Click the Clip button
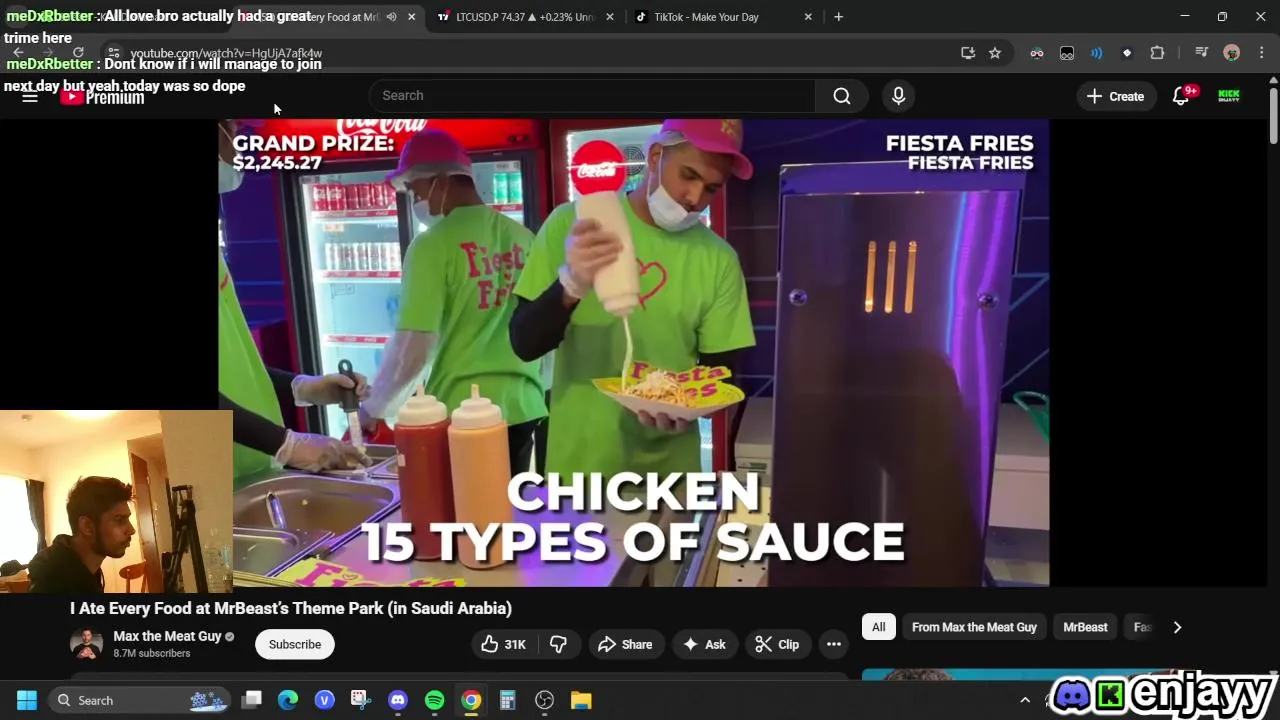 [777, 644]
